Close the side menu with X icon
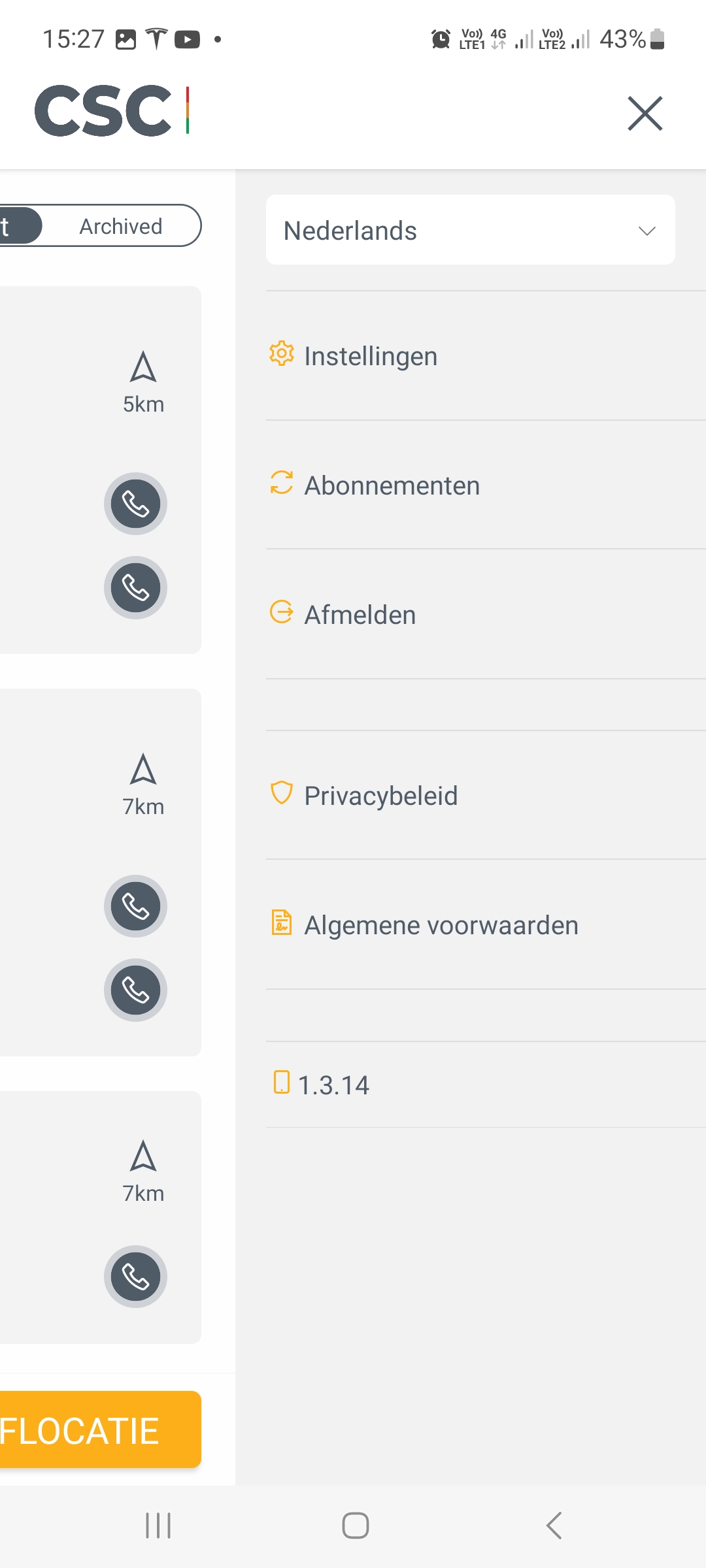The image size is (706, 1568). pos(645,114)
